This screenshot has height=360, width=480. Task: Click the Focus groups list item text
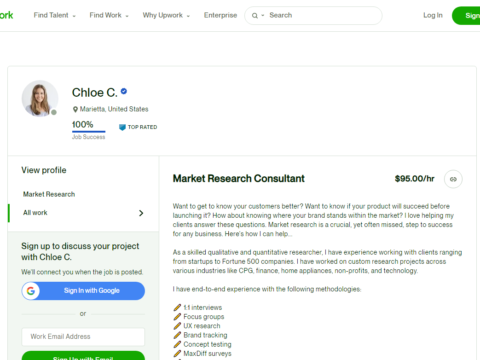(204, 317)
